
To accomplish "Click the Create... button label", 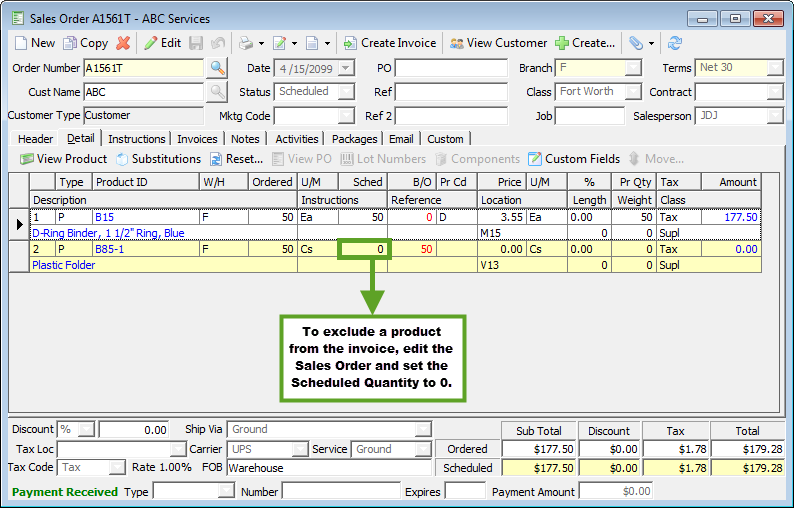I will (x=593, y=43).
